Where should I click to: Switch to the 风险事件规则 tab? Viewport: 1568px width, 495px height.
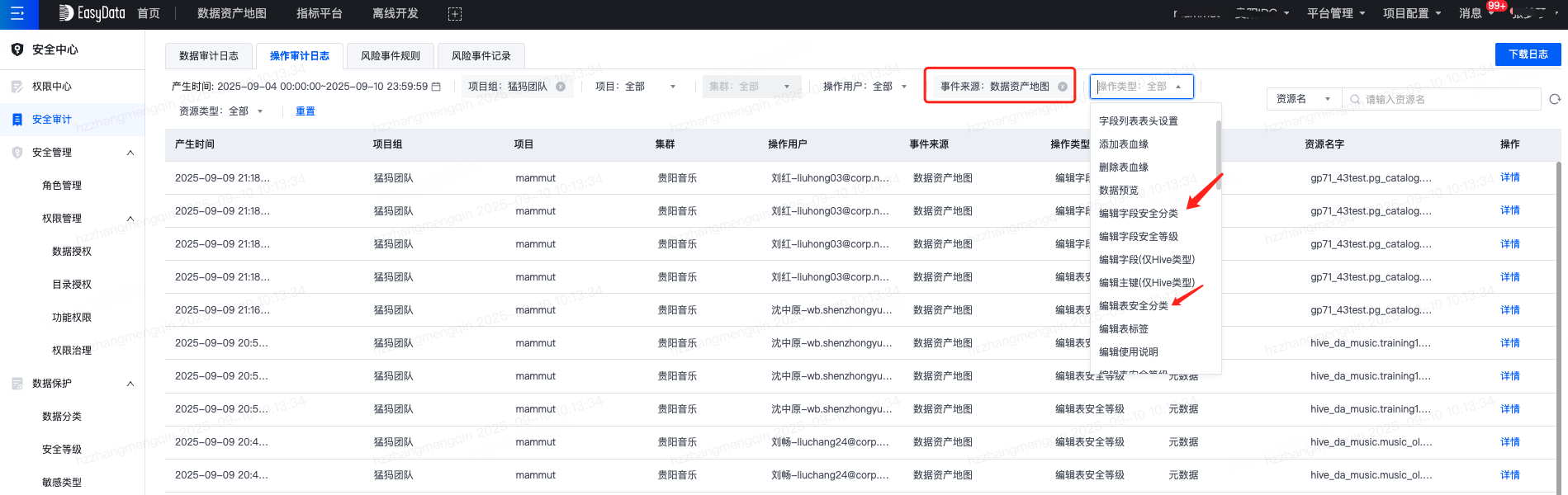(391, 56)
